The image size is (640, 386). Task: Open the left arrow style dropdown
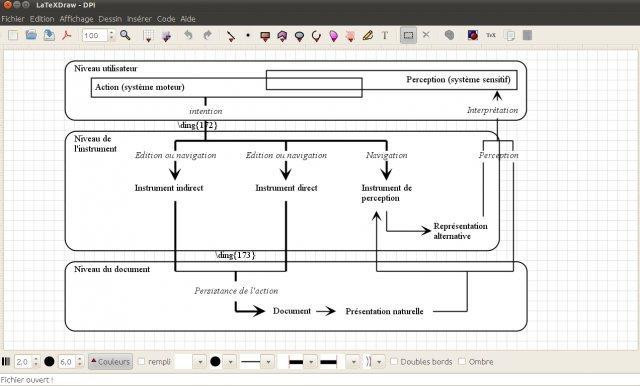click(311, 362)
